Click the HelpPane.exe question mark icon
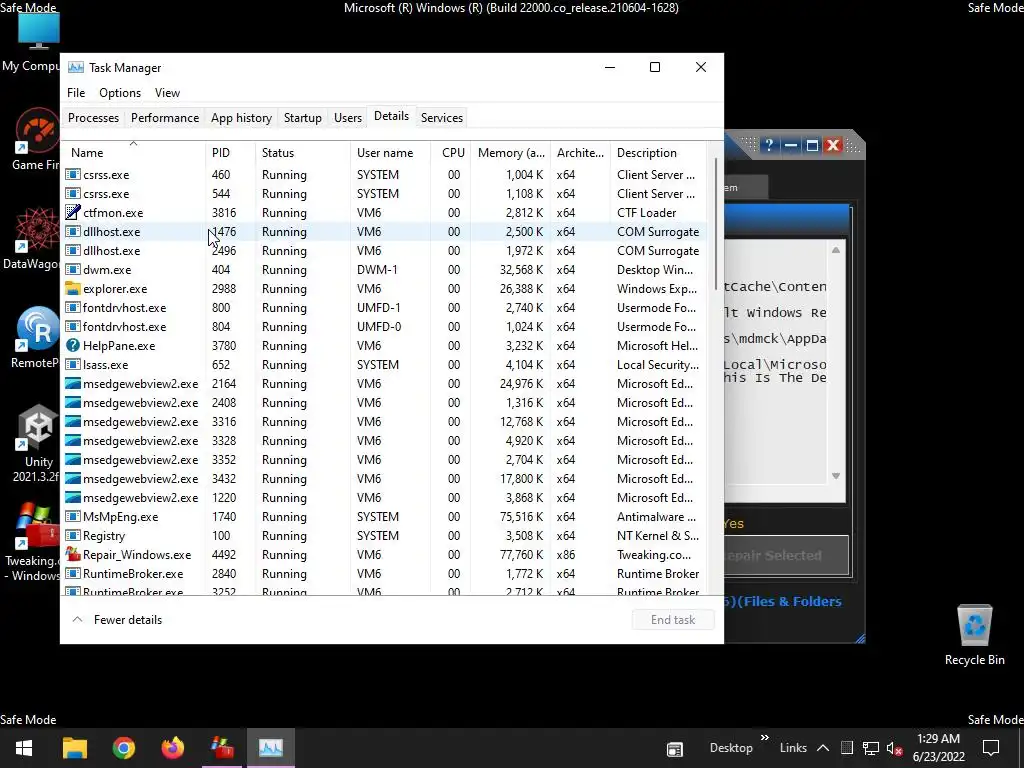This screenshot has width=1024, height=768. tap(73, 345)
